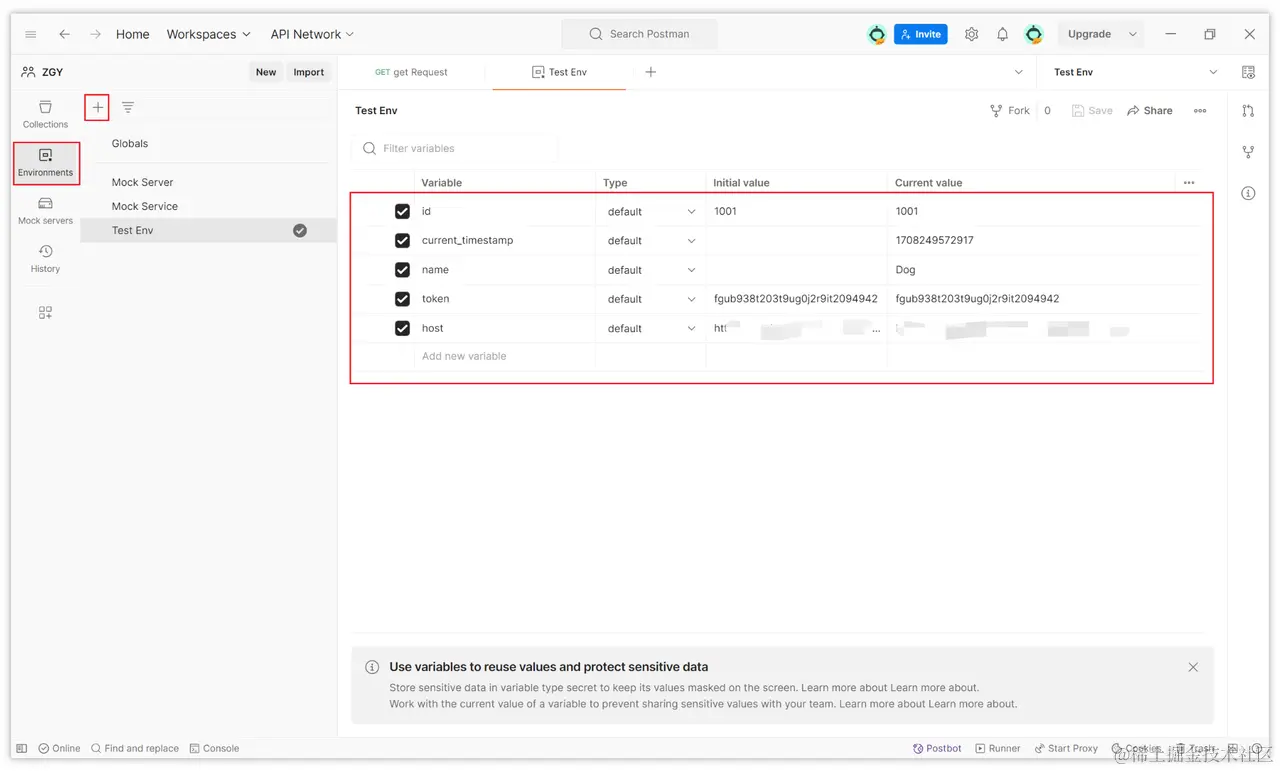Select Globals in the environment list
Image resolution: width=1280 pixels, height=771 pixels.
coord(130,144)
